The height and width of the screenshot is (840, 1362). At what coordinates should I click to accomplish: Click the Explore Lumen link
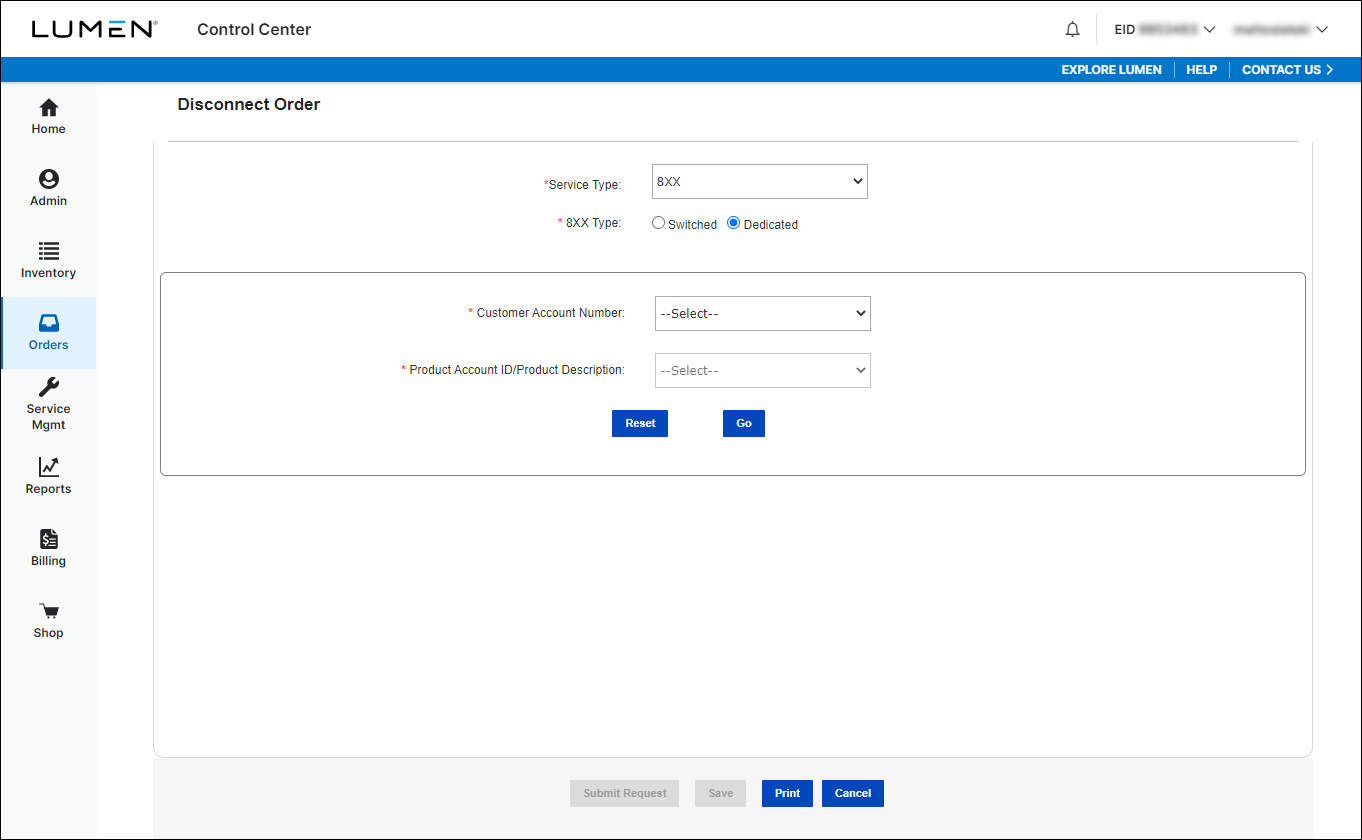click(1112, 70)
